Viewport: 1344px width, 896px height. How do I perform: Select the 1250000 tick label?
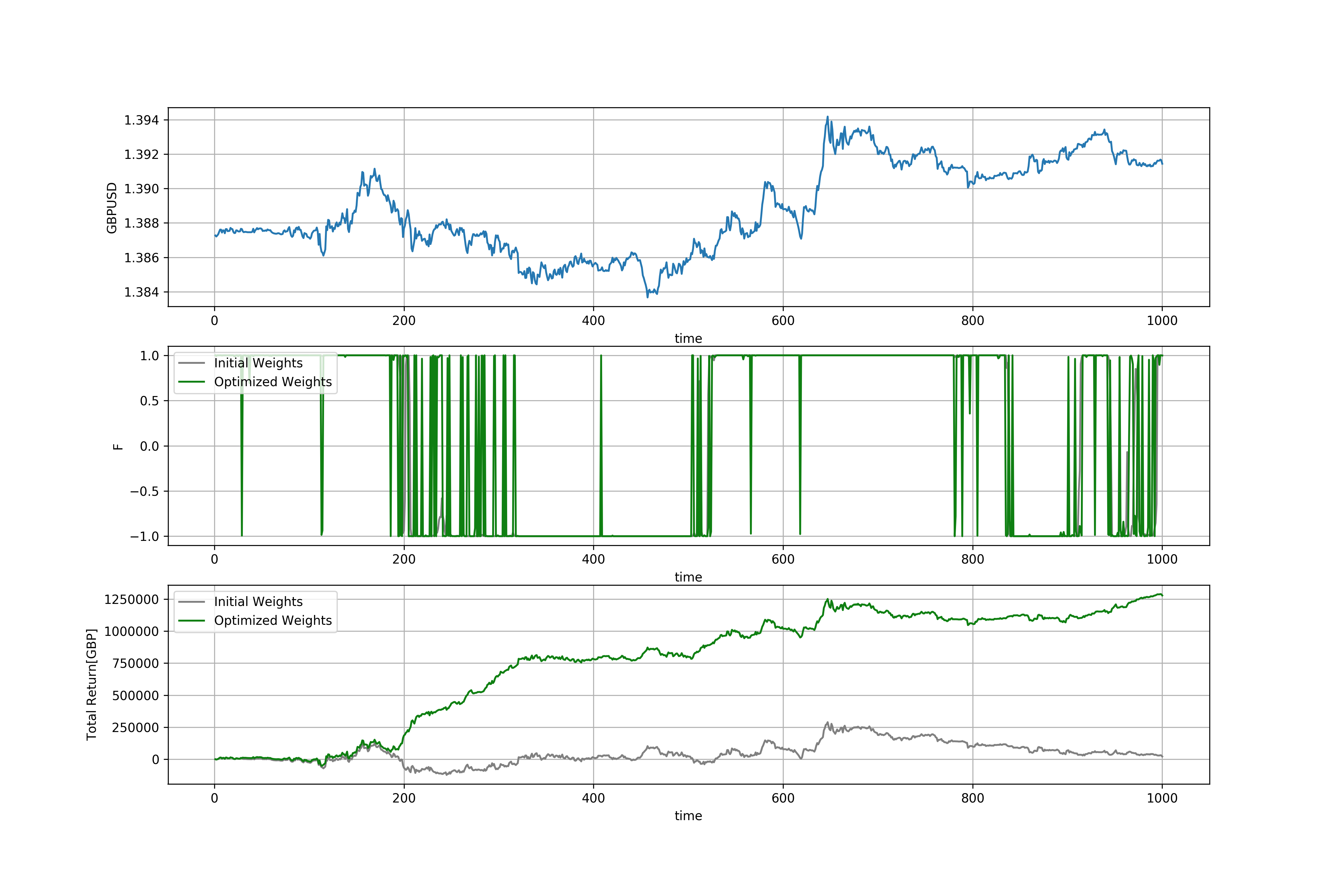[131, 599]
